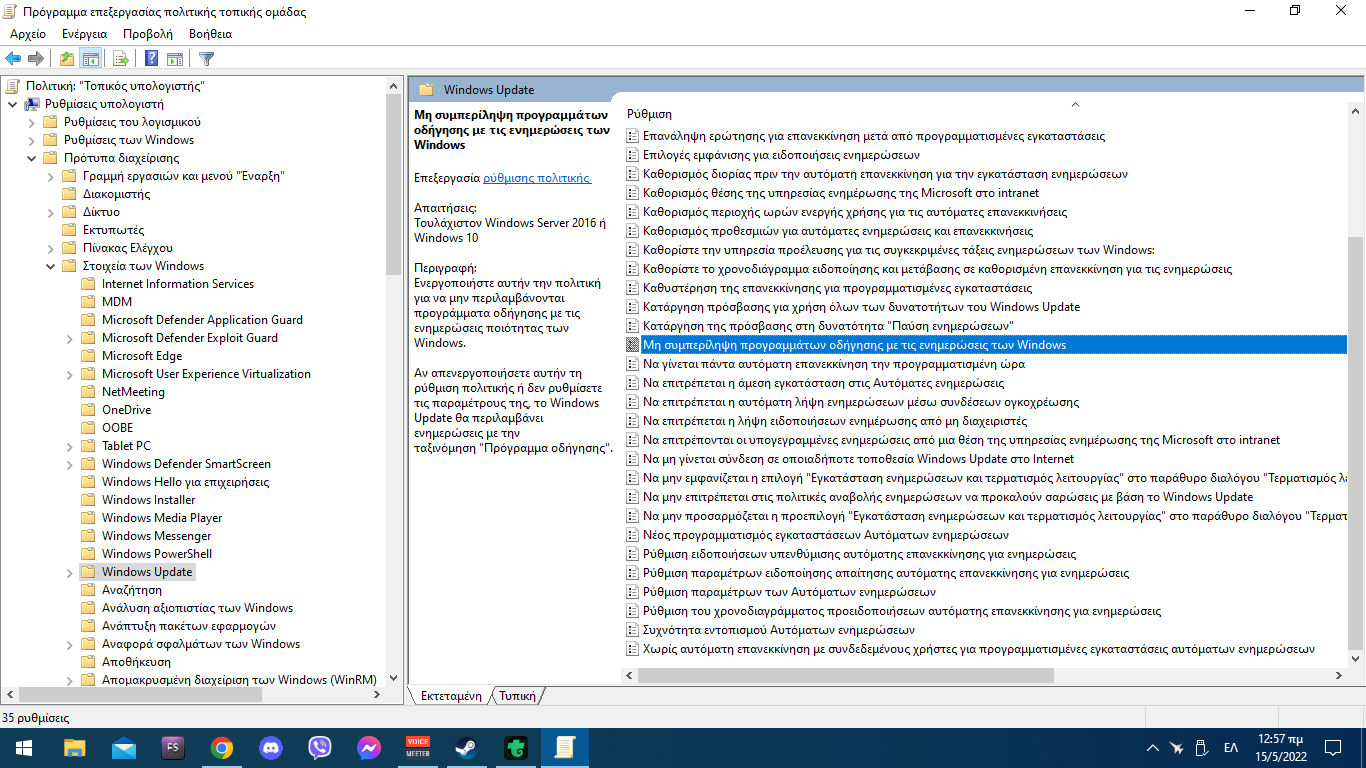This screenshot has height=768, width=1366.
Task: Expand the Windows Update tree node
Action: pos(69,572)
